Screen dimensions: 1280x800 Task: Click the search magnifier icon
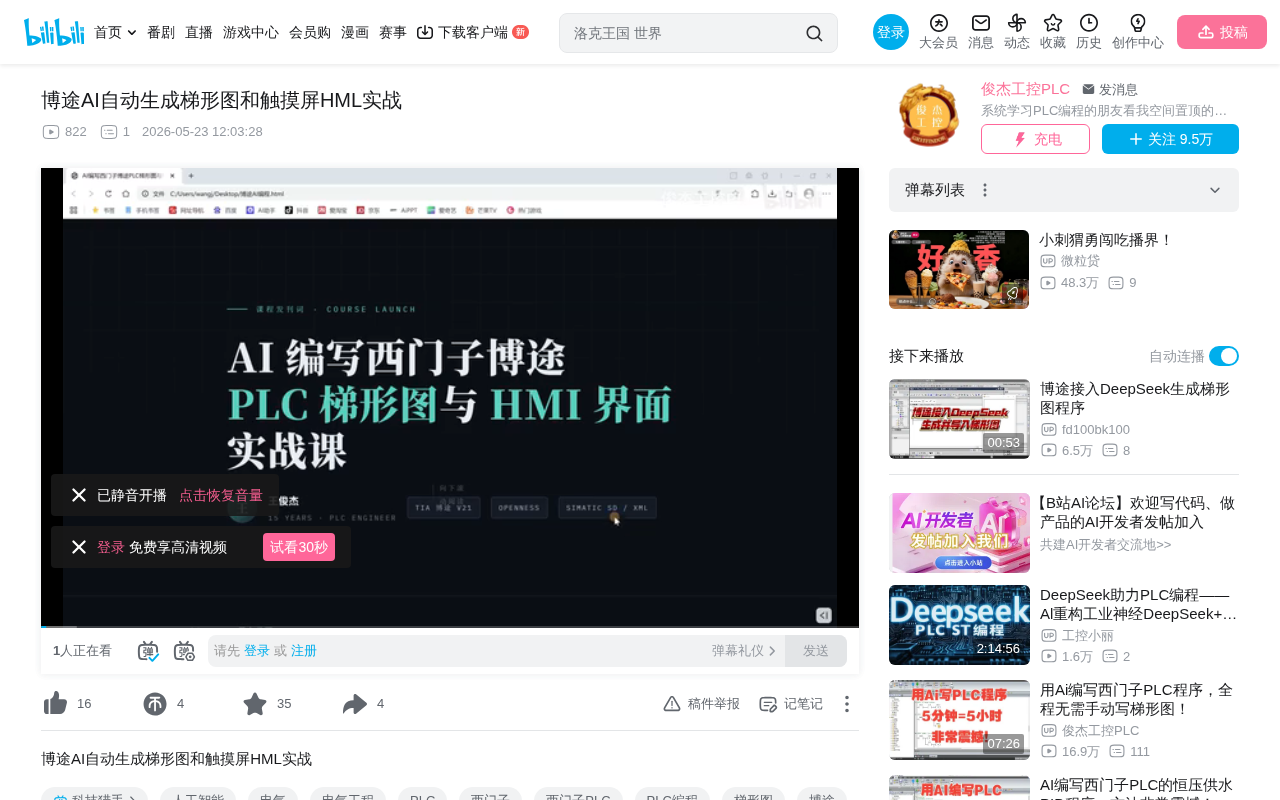click(x=814, y=33)
